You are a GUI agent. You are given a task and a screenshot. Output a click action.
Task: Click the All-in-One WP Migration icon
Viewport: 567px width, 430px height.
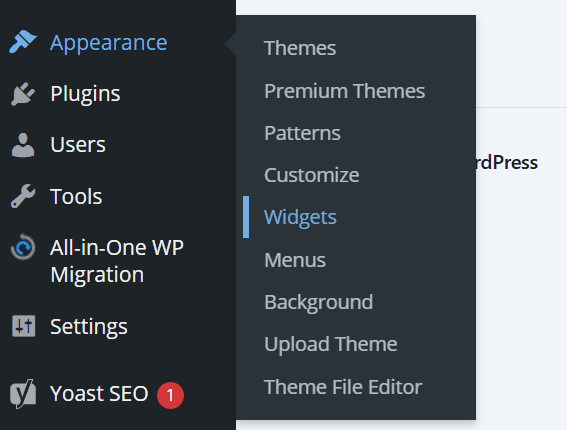pyautogui.click(x=23, y=247)
